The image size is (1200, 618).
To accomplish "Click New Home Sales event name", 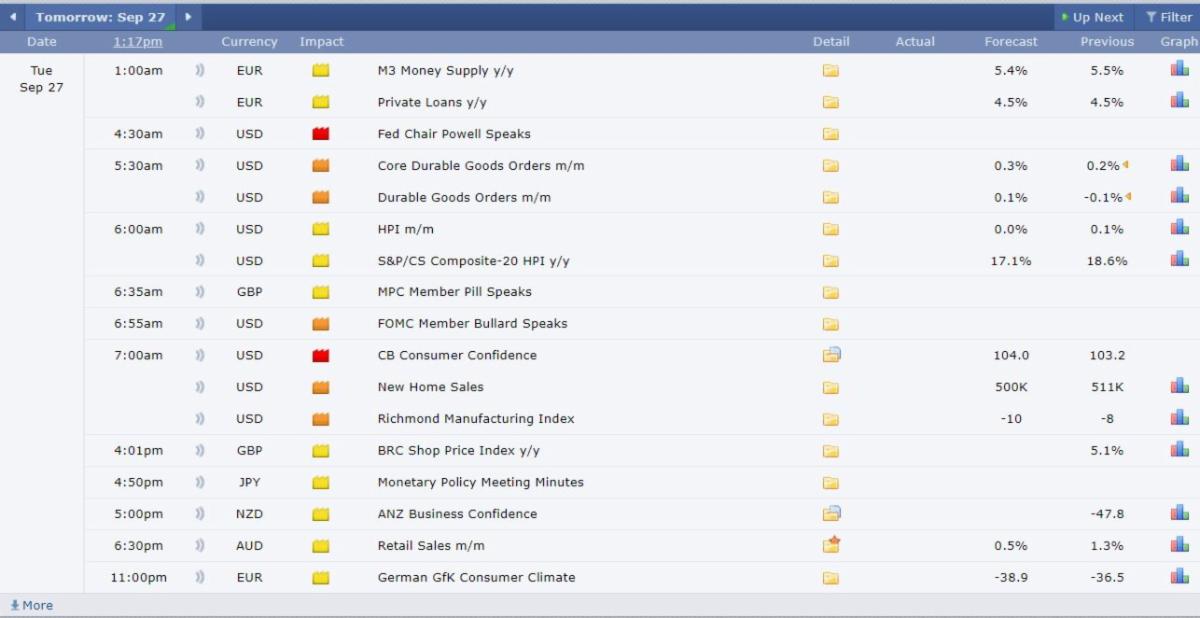I will (x=430, y=387).
